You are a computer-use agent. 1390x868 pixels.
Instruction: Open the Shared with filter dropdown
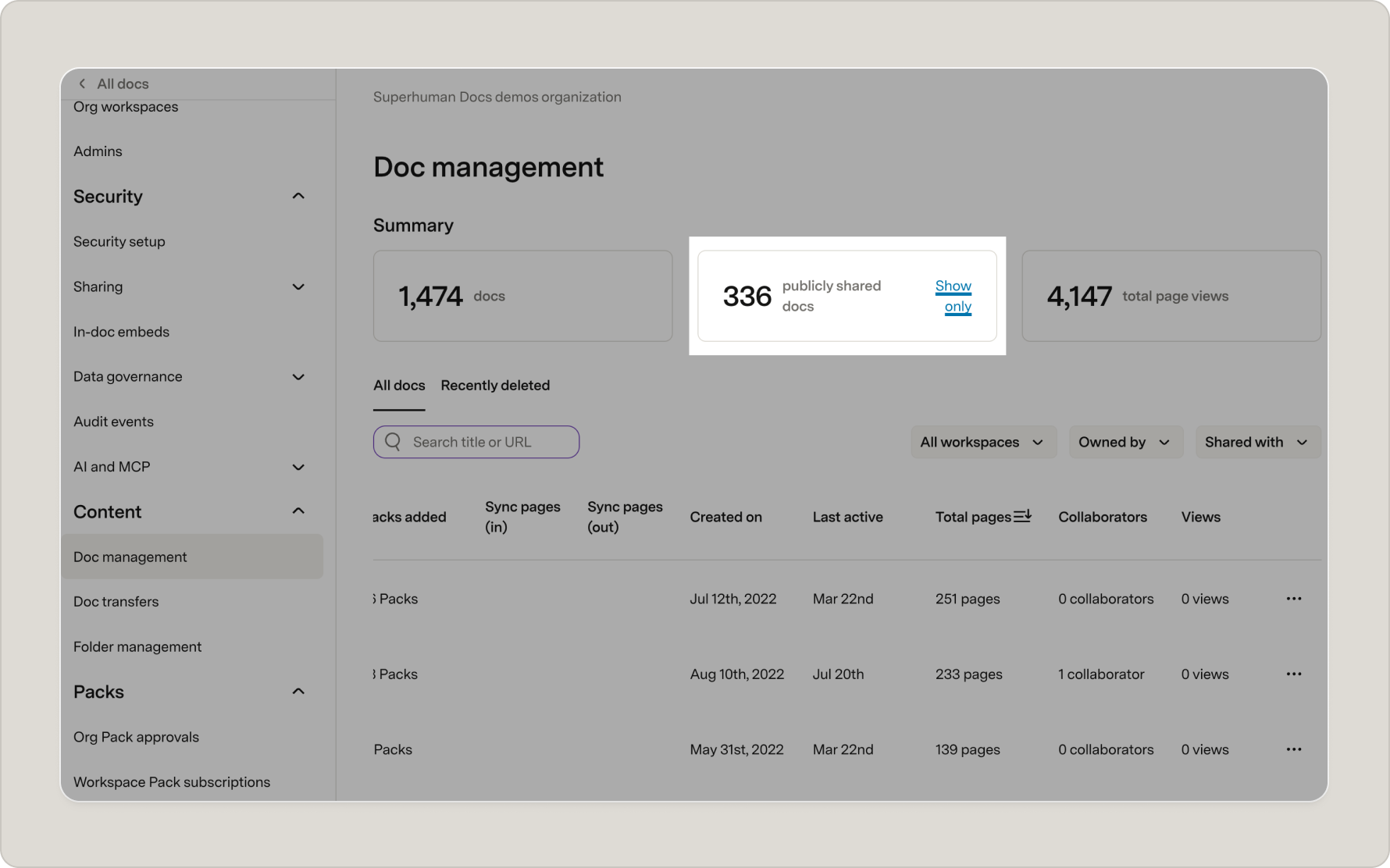coord(1257,442)
